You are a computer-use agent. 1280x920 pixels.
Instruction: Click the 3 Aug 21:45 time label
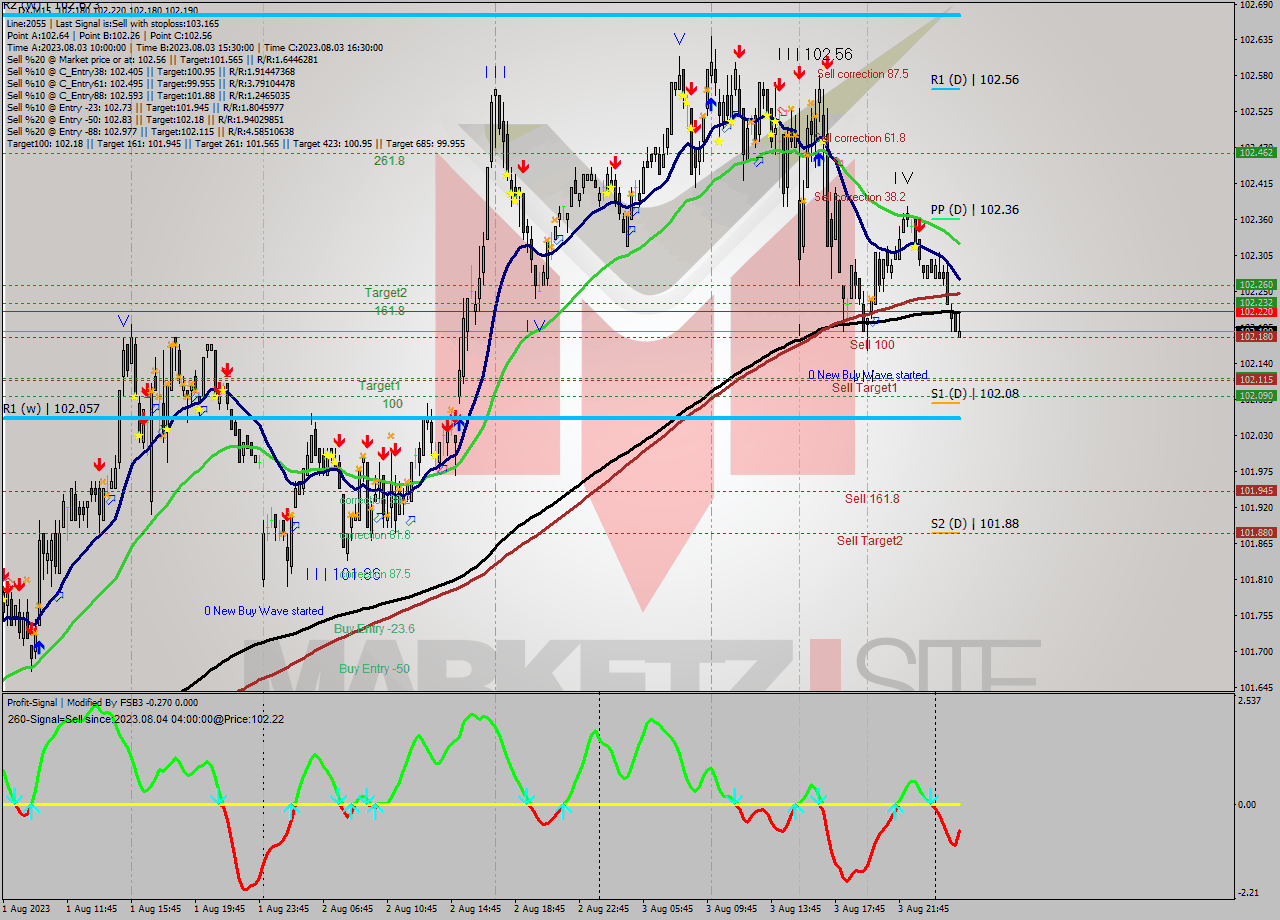(924, 909)
